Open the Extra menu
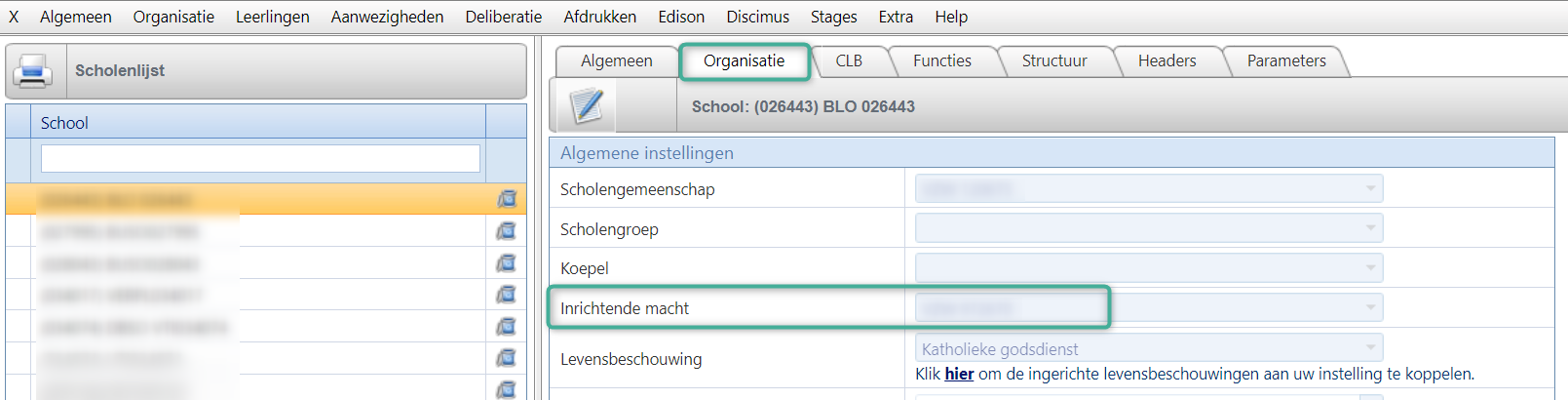Image resolution: width=1568 pixels, height=400 pixels. 896,17
